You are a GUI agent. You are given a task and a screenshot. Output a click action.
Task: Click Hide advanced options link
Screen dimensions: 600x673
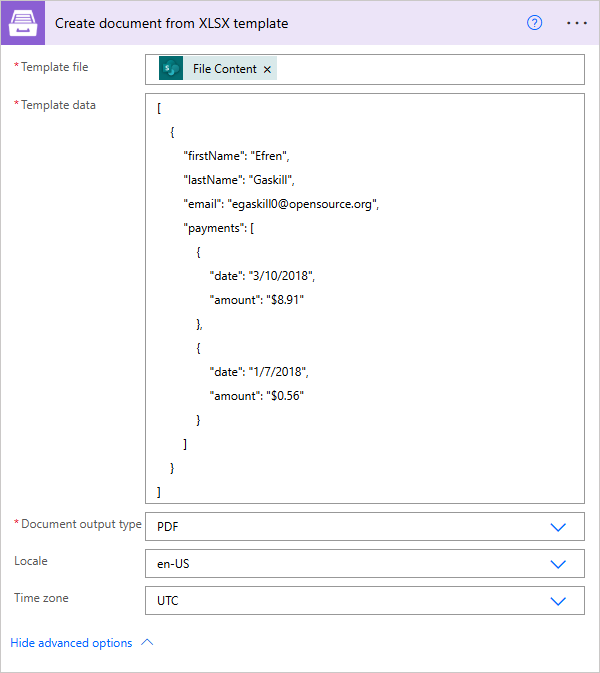(71, 643)
